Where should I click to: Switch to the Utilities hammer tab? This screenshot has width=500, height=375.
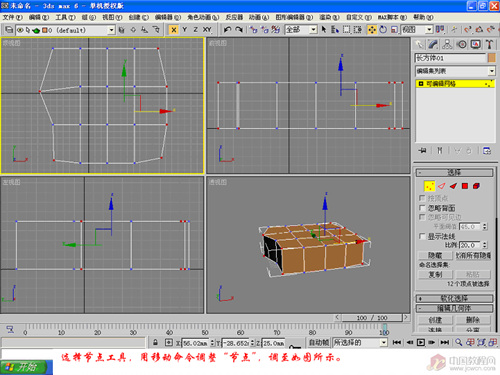[489, 44]
